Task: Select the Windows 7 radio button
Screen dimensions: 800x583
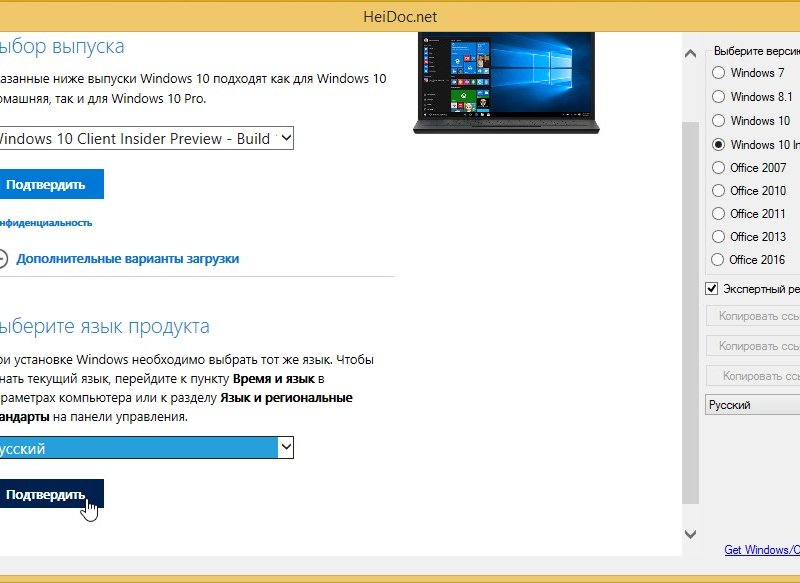Action: (718, 72)
